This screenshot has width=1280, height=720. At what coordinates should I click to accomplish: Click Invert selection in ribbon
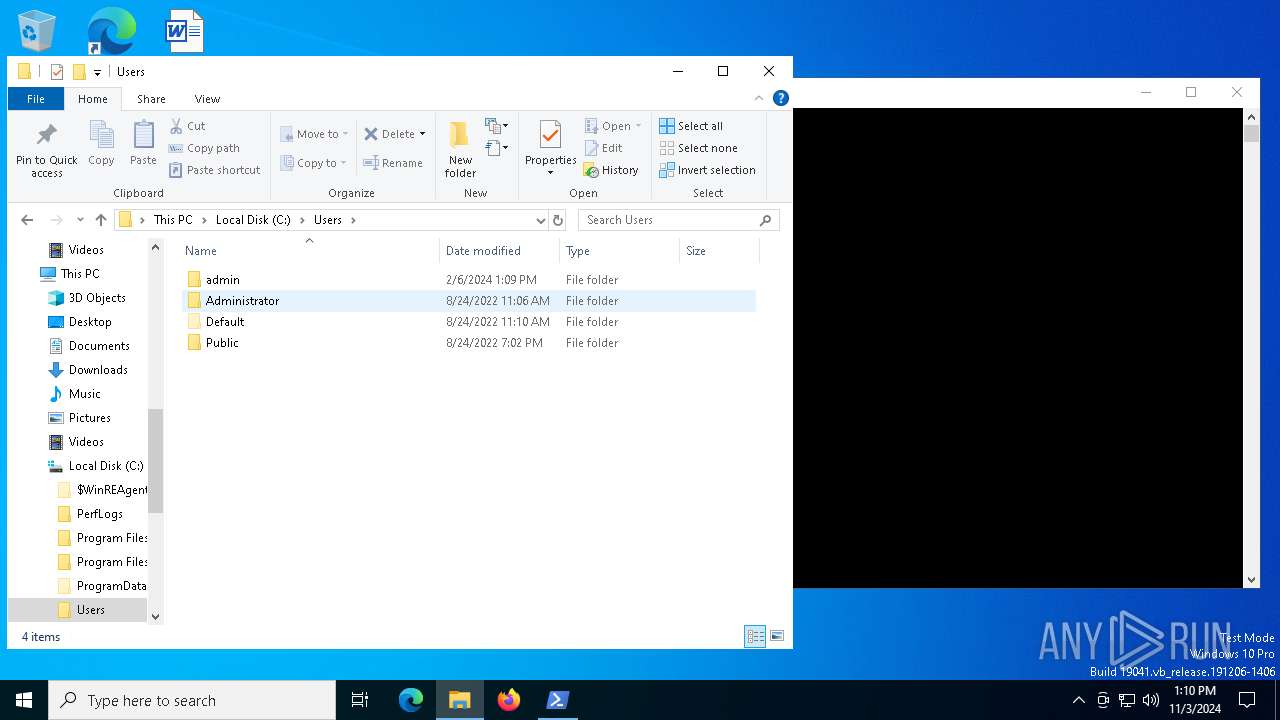(x=707, y=170)
